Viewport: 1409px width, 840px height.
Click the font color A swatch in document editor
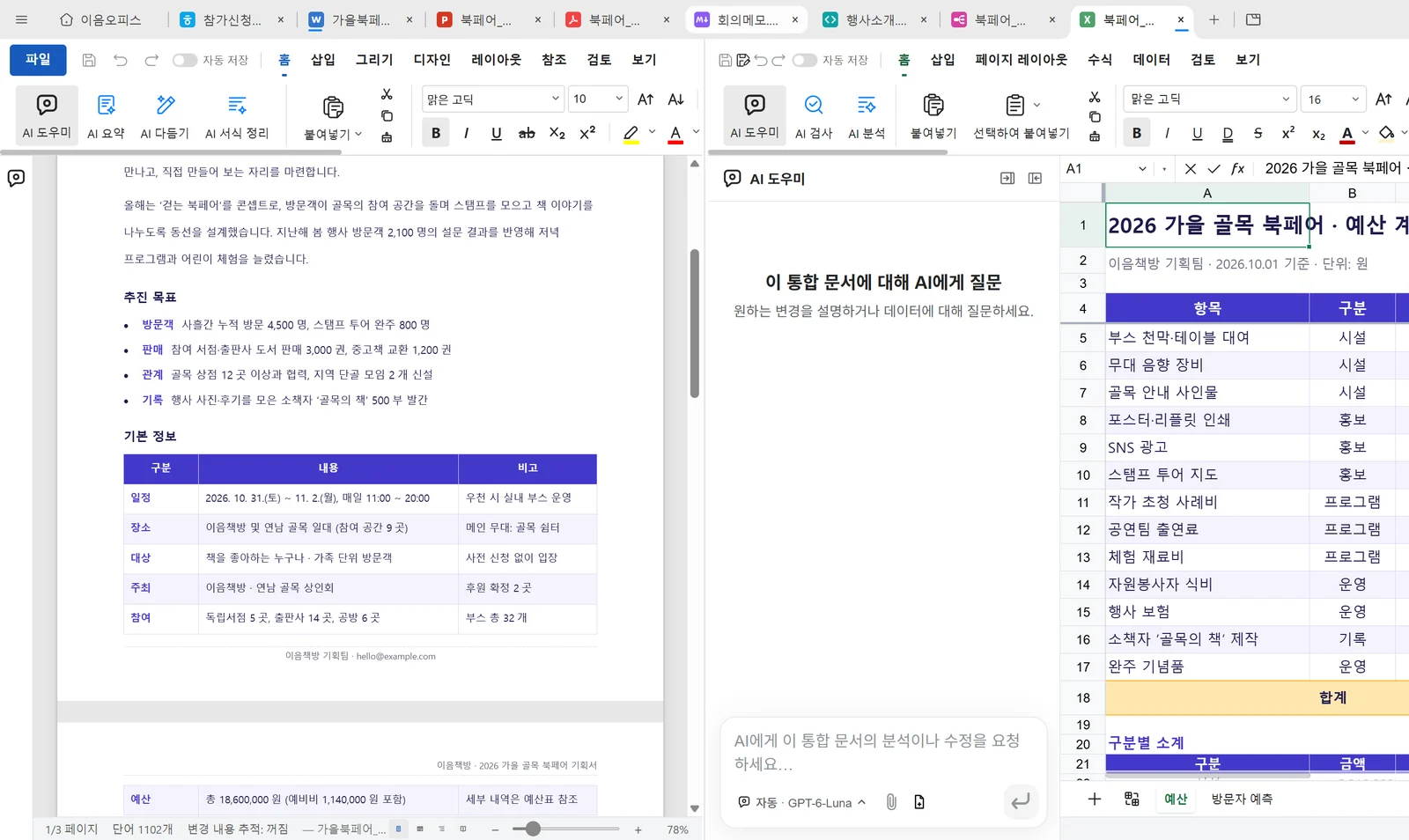(675, 133)
